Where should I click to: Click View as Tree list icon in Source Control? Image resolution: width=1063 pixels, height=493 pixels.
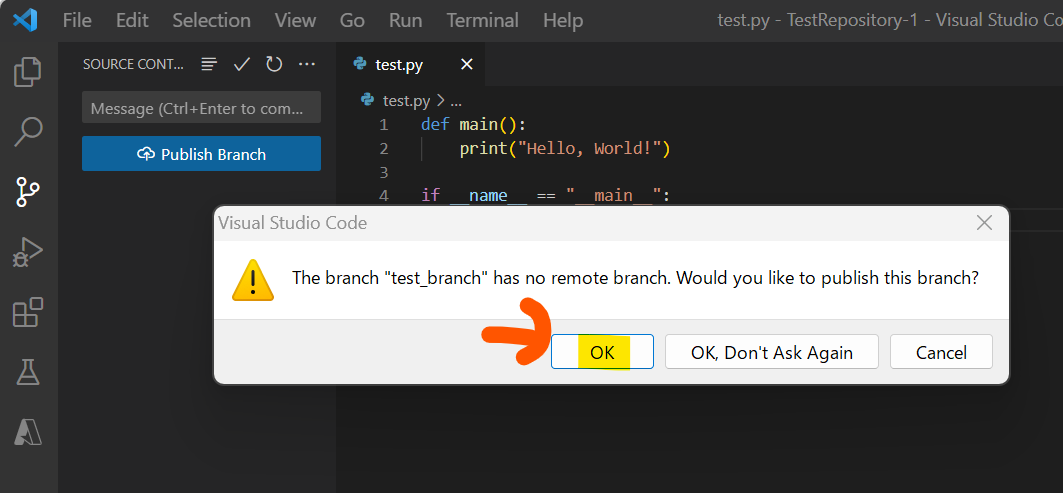tap(209, 64)
